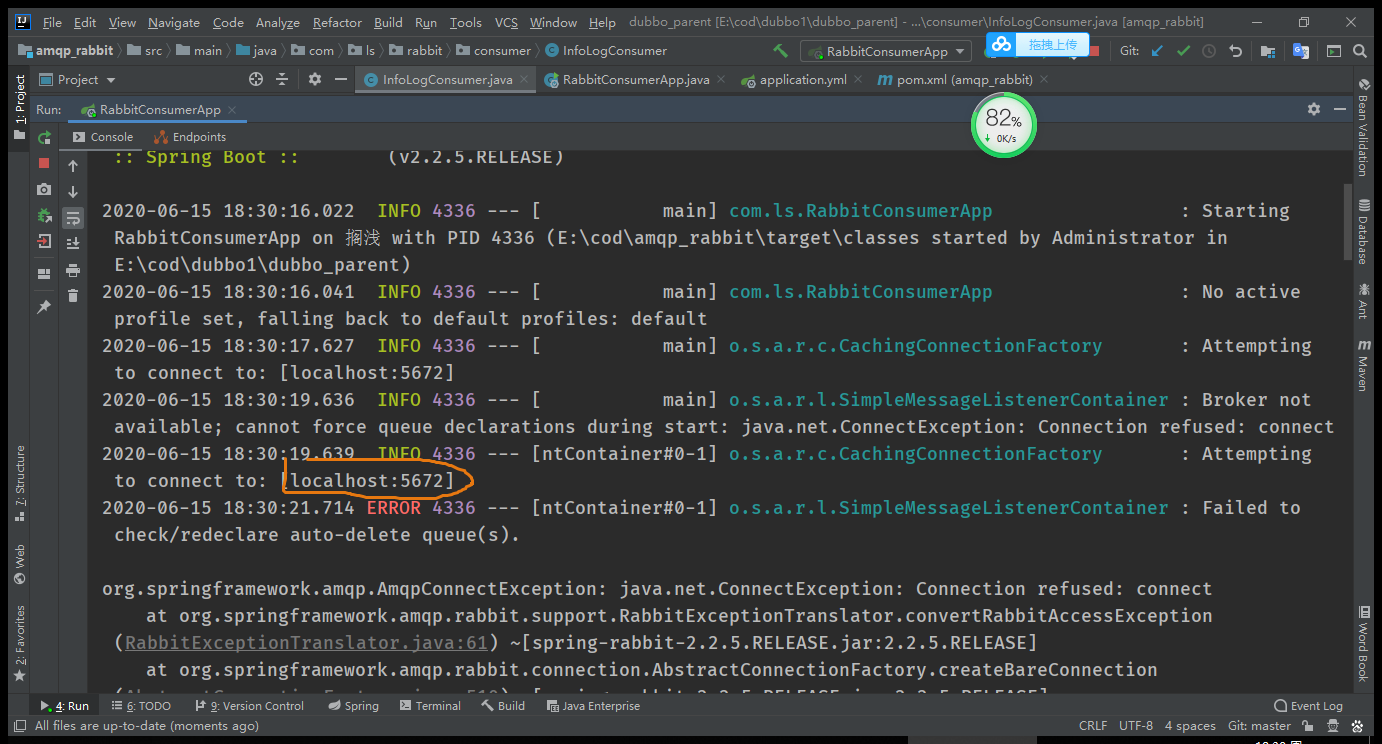The width and height of the screenshot is (1382, 744).
Task: Click the Exit icon in Run sidebar
Action: (x=44, y=241)
